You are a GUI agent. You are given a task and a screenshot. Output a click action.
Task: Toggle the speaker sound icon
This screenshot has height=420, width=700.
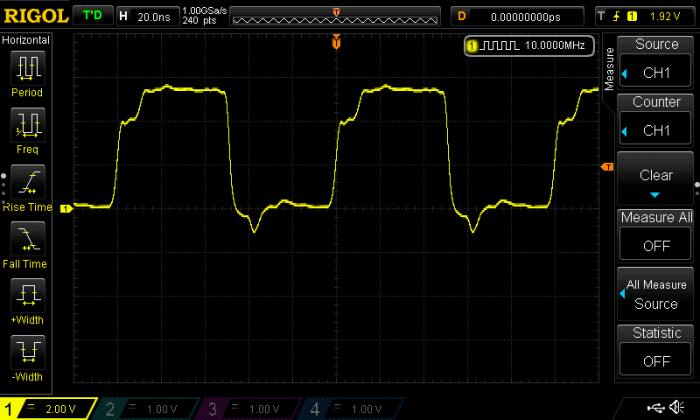(x=677, y=407)
